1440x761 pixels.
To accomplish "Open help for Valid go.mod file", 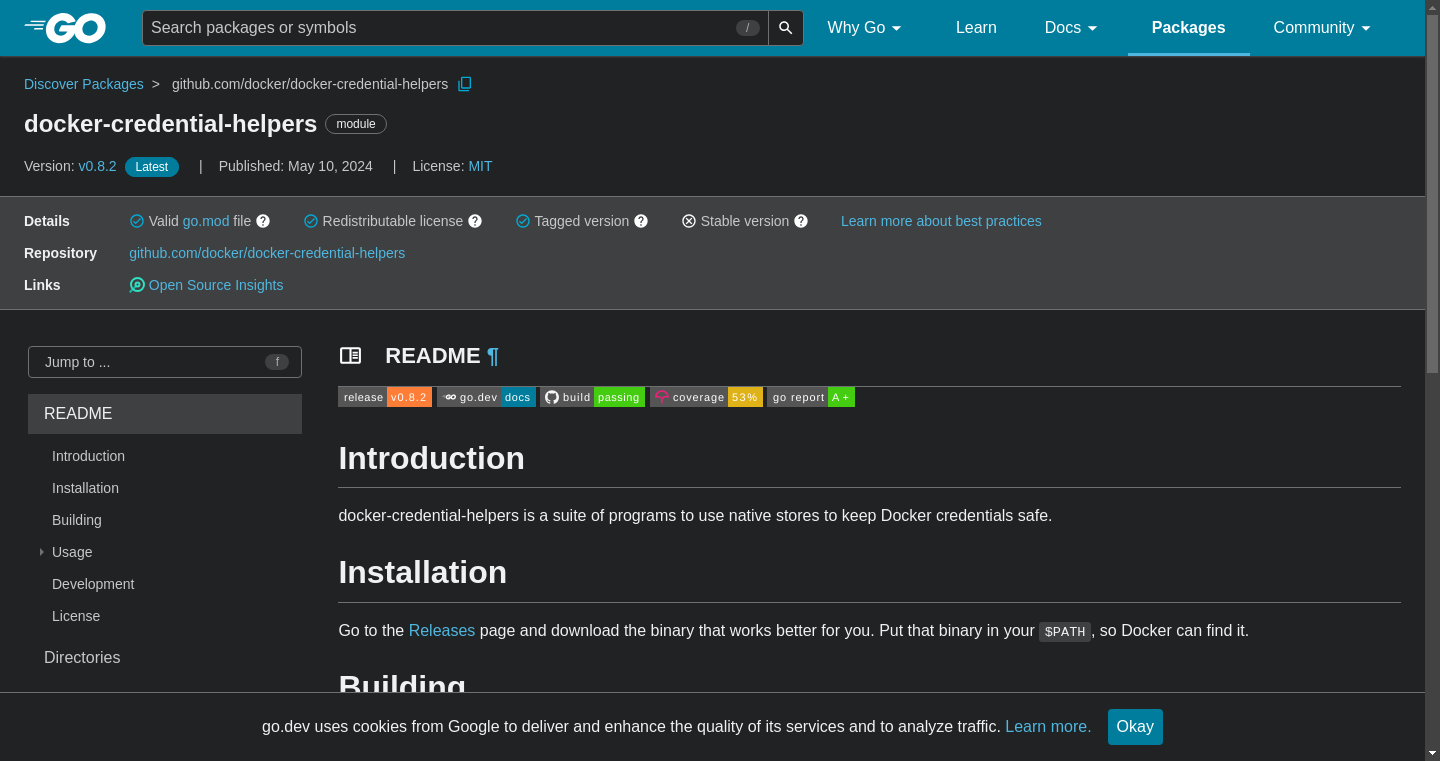I will click(x=263, y=221).
